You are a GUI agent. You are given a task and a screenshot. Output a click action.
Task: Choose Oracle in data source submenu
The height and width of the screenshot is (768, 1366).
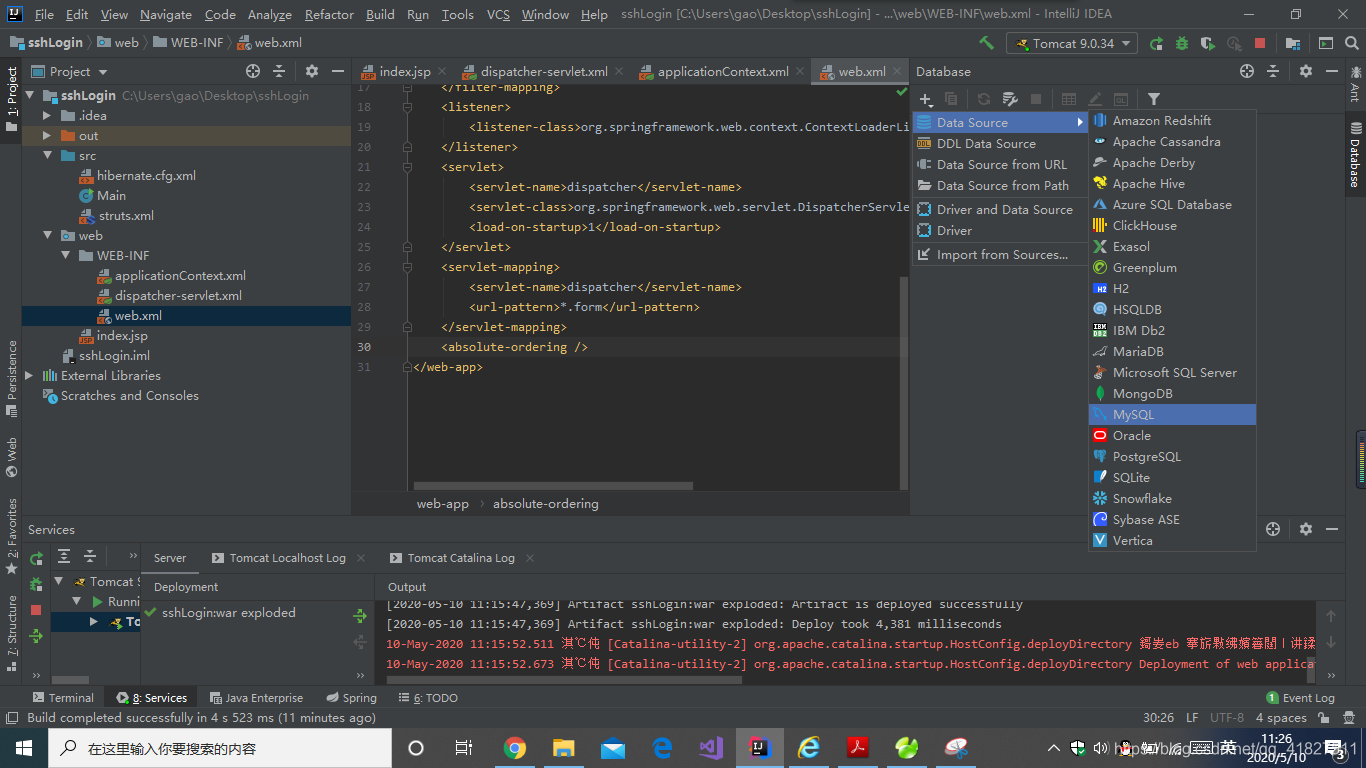[1172, 436]
